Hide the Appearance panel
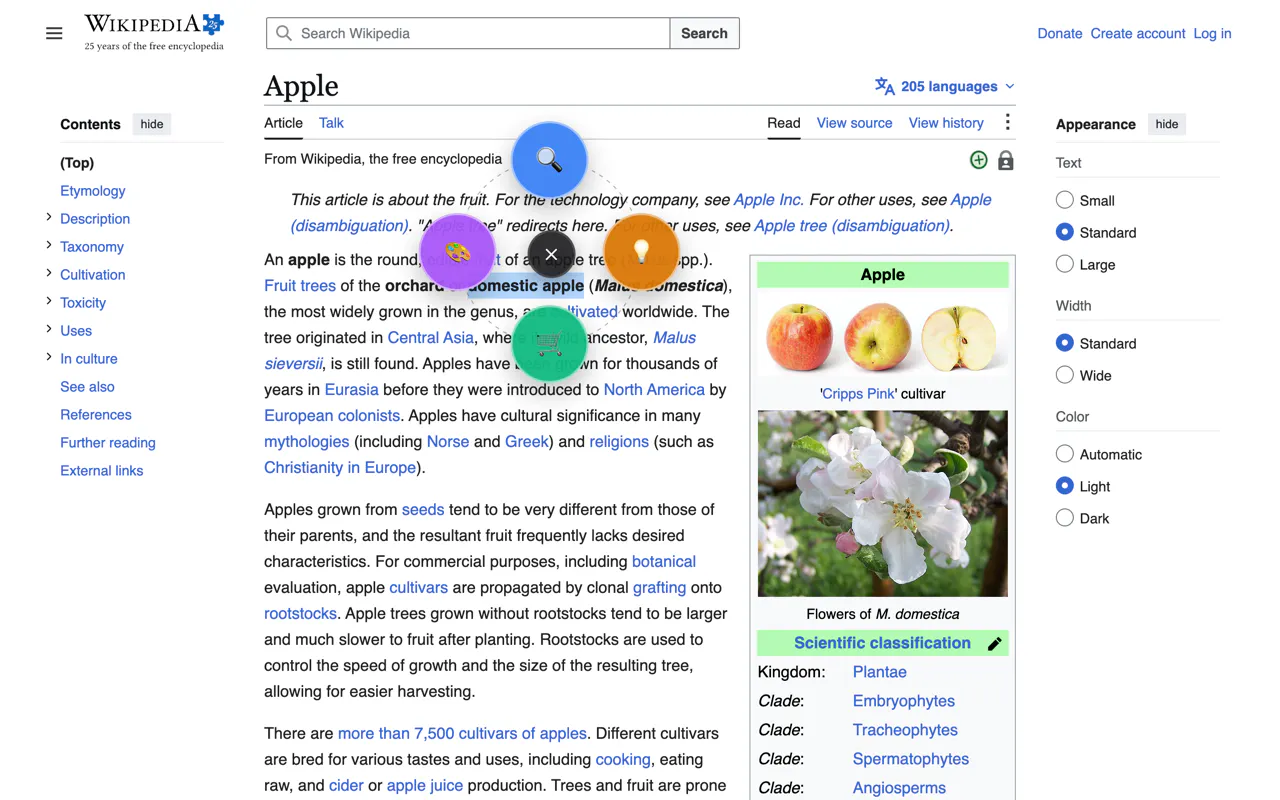 (x=1167, y=124)
